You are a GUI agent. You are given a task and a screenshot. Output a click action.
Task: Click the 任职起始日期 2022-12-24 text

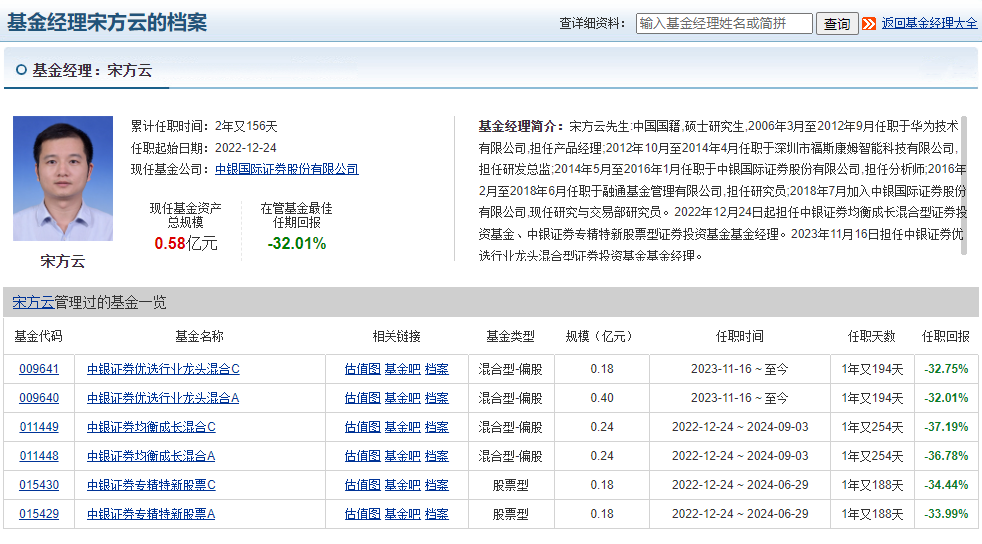tap(204, 148)
